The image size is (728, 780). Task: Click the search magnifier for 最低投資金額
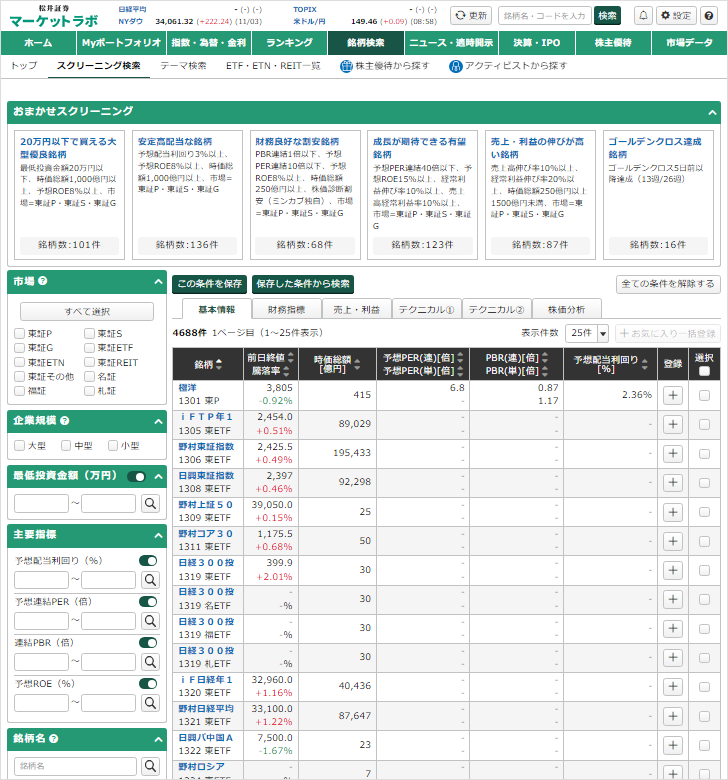tap(150, 503)
